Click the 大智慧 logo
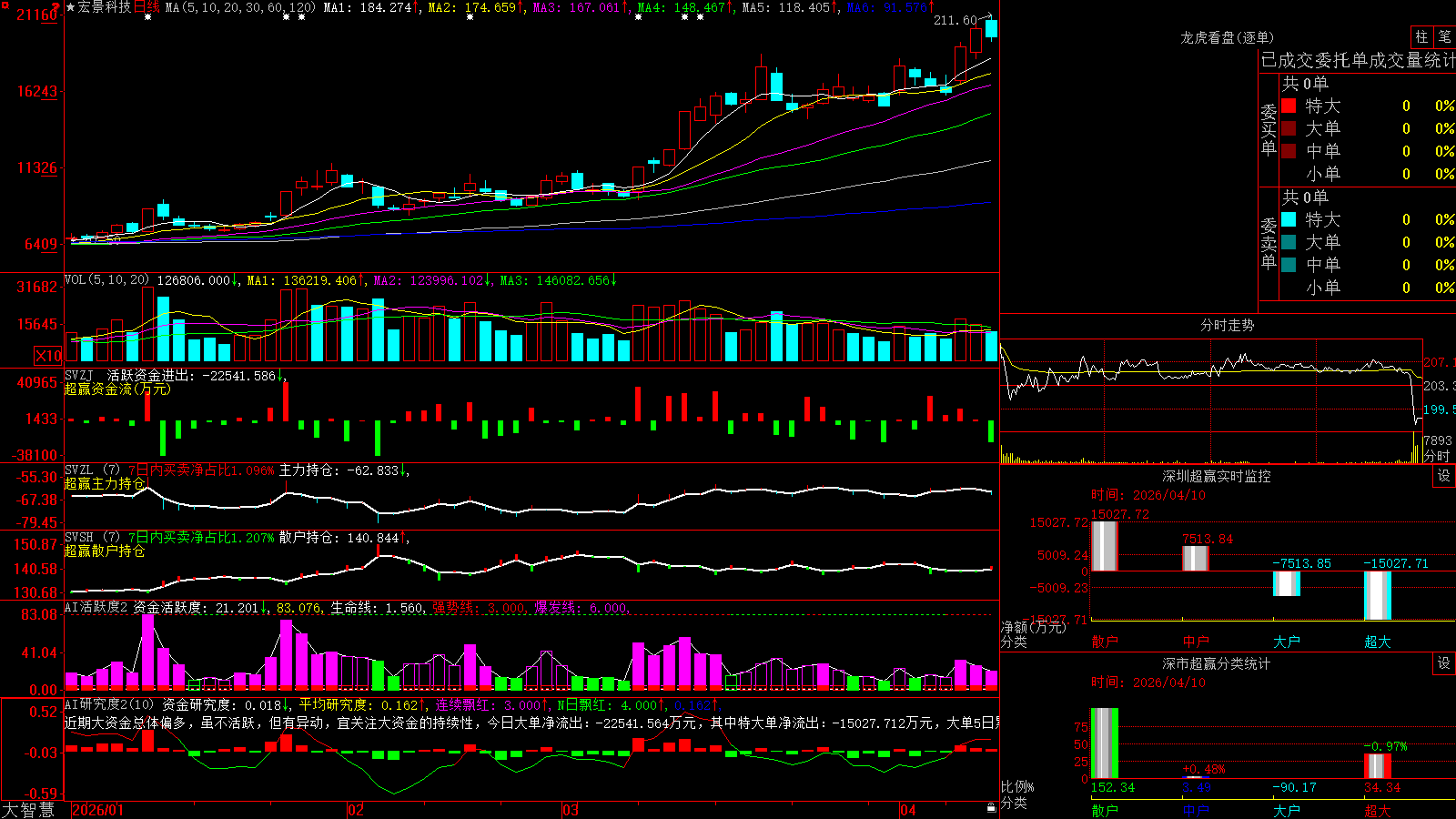Viewport: 1456px width, 819px height. [x=28, y=810]
